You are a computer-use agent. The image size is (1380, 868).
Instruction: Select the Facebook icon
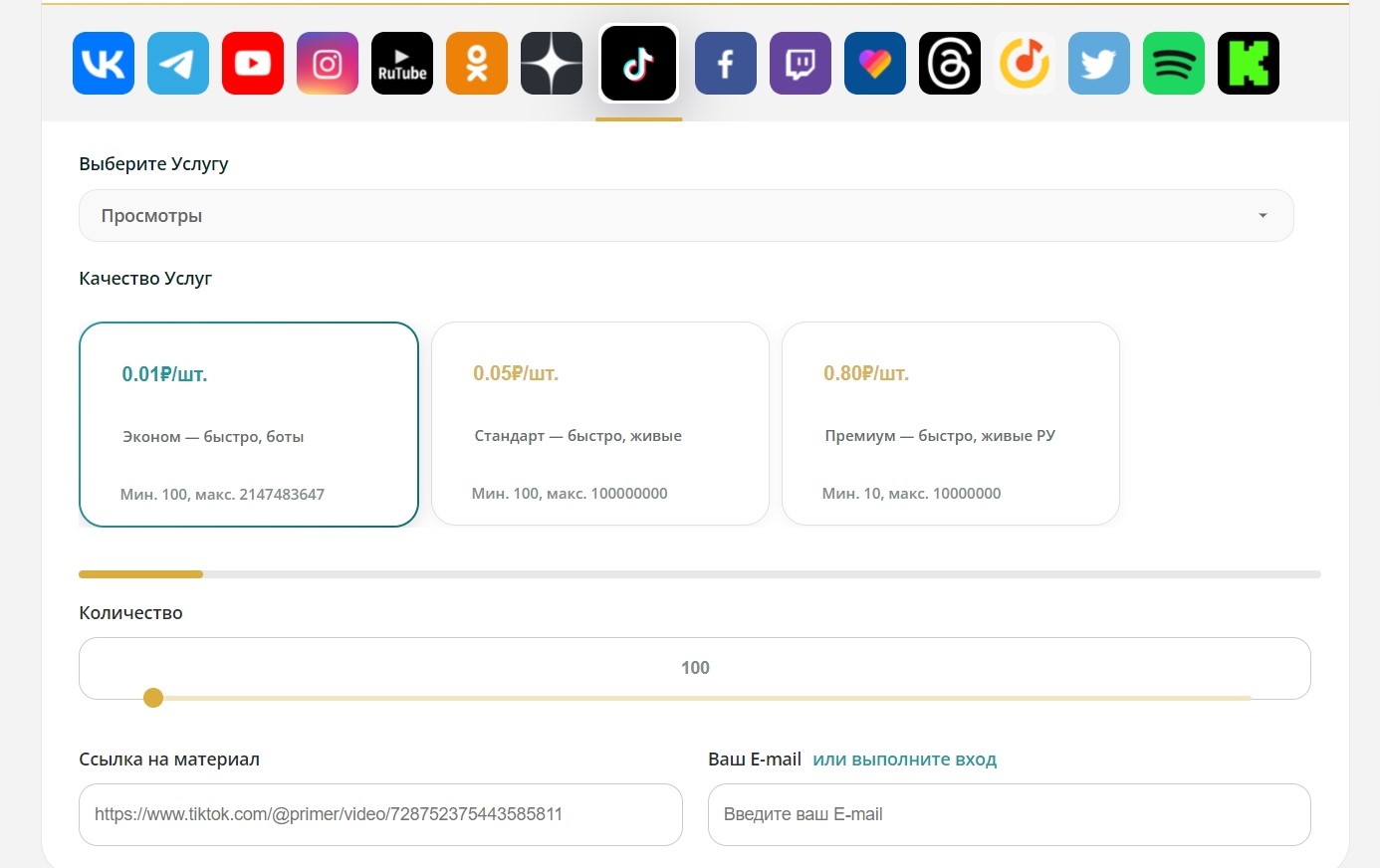tap(726, 64)
